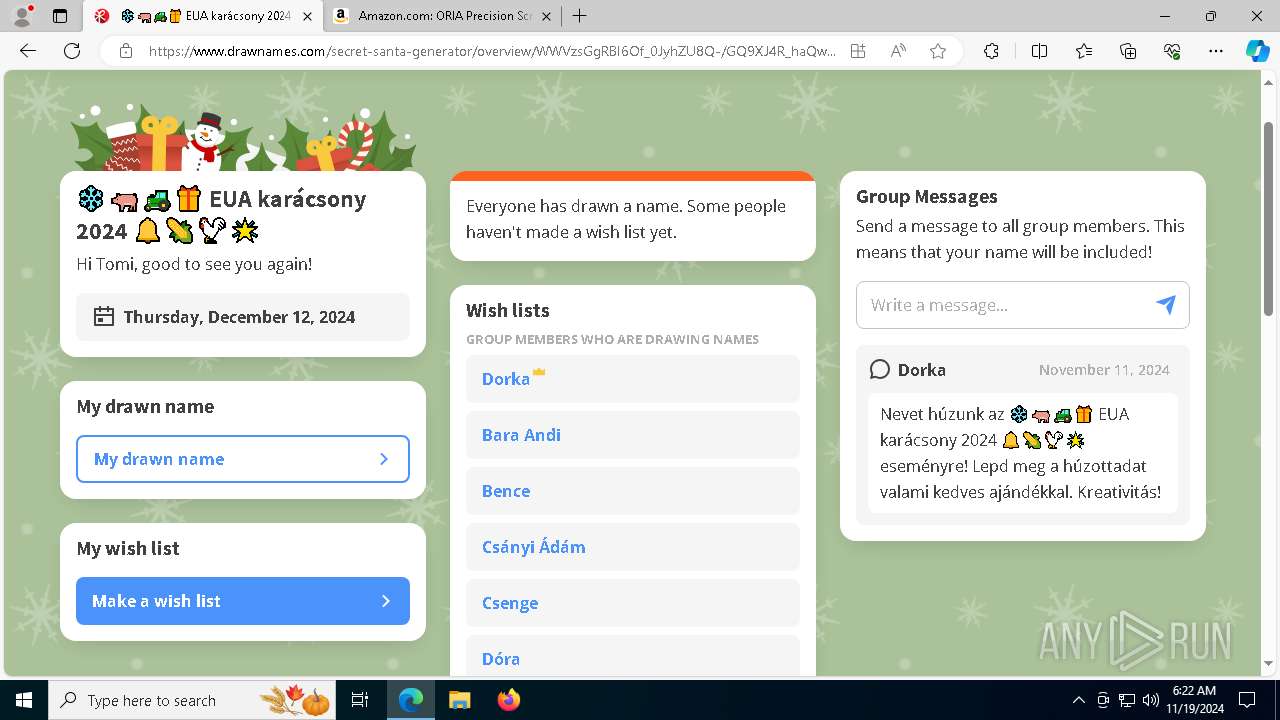Click the November 11, 2024 message date
Screen dimensions: 1280x720
(x=1104, y=370)
